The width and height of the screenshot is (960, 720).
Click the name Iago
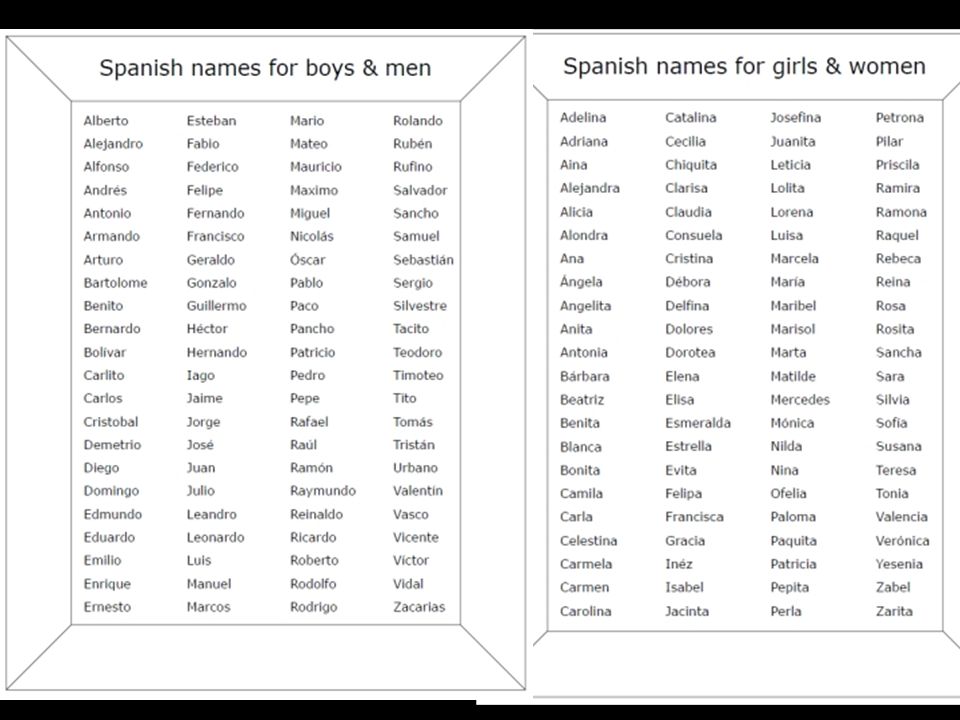(x=201, y=375)
